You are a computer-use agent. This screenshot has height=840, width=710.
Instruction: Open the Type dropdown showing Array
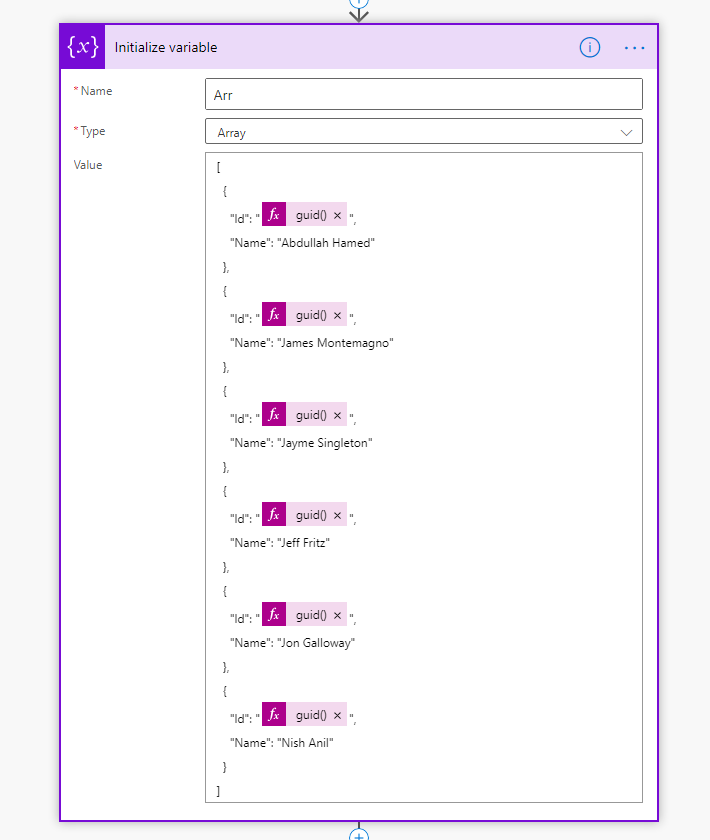click(x=423, y=132)
